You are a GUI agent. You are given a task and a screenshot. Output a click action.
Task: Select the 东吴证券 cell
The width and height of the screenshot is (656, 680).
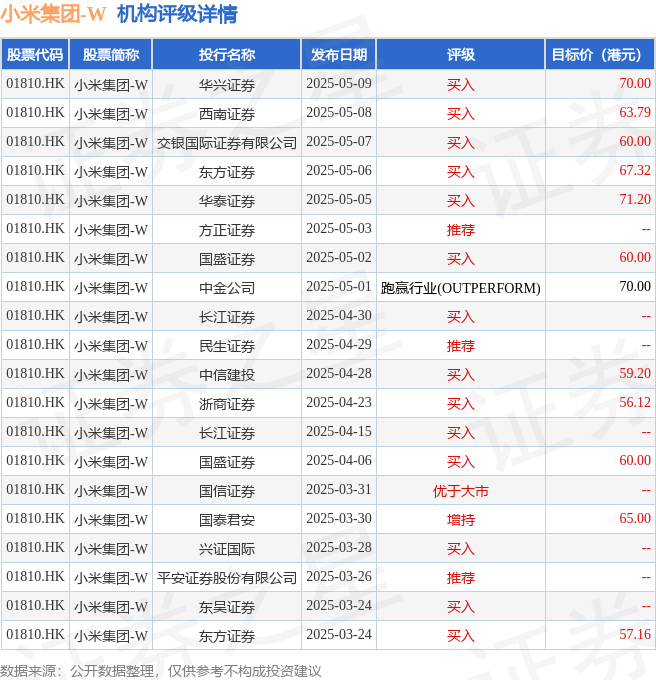[227, 607]
